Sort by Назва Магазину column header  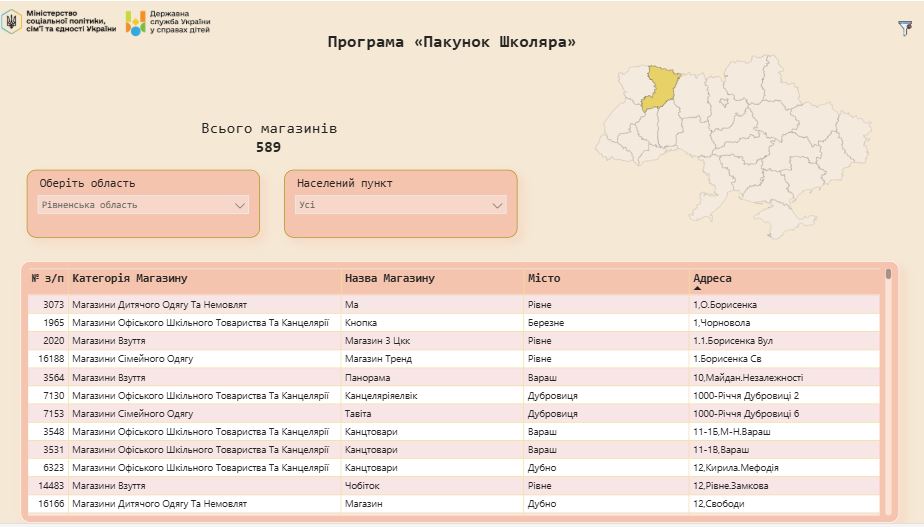(389, 278)
